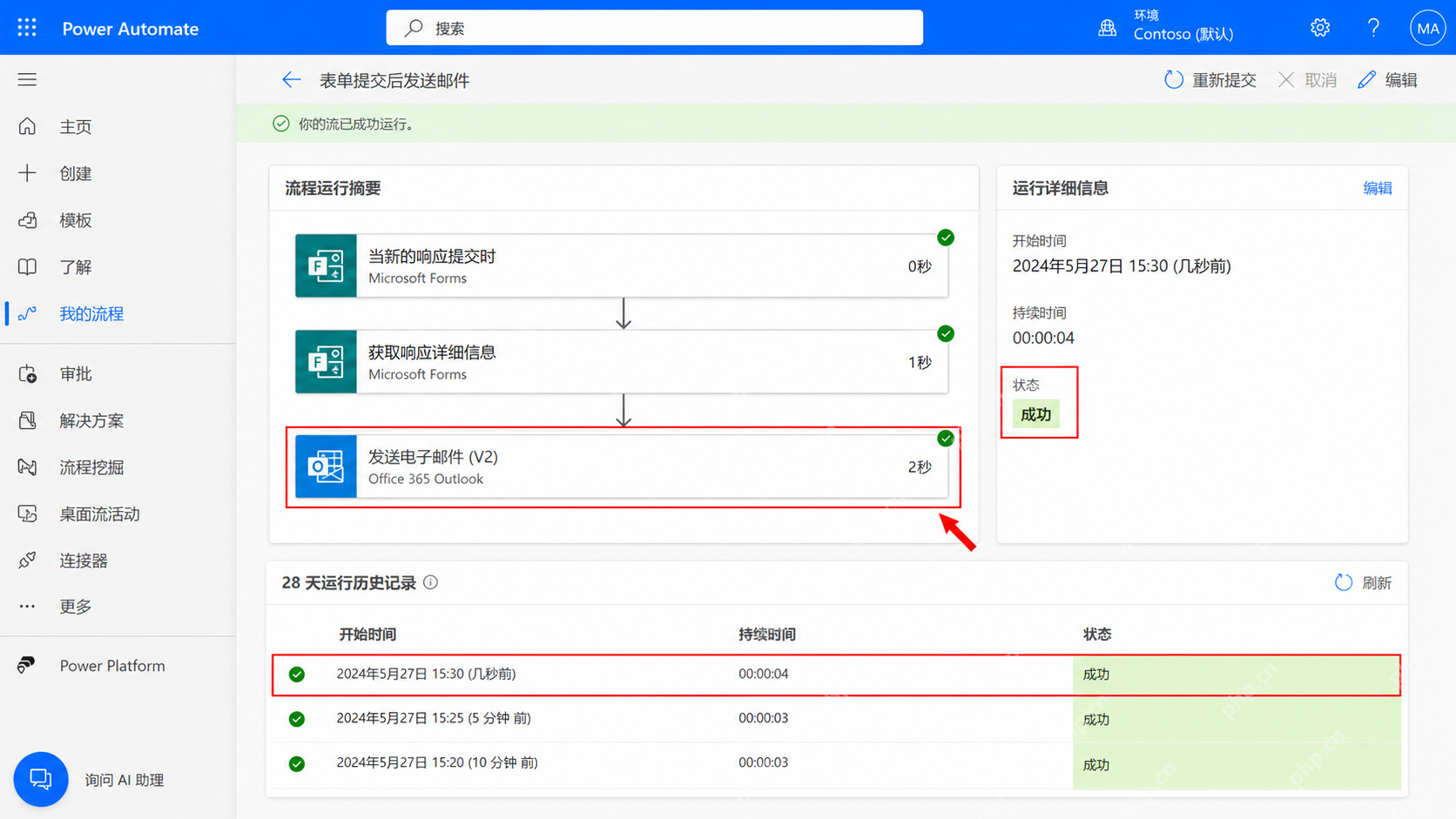Viewport: 1456px width, 819px height.
Task: Open run 2024年5月27日 15:20 row
Action: click(x=836, y=764)
